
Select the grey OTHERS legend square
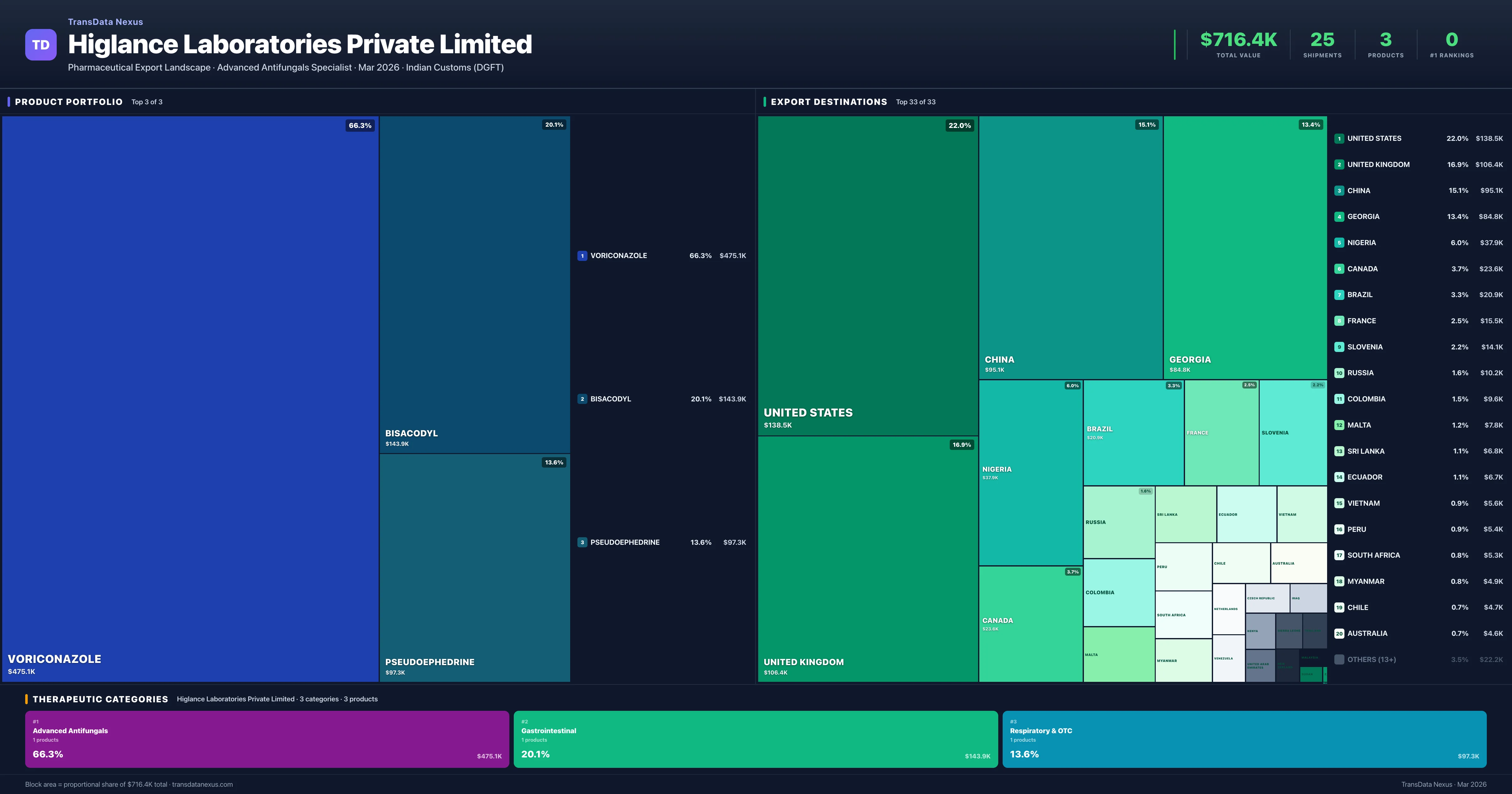point(1340,659)
